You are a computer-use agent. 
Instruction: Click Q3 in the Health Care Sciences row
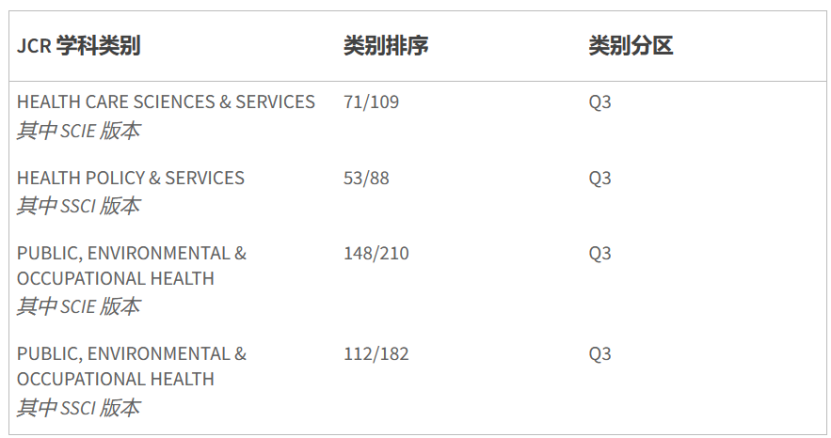coord(600,102)
